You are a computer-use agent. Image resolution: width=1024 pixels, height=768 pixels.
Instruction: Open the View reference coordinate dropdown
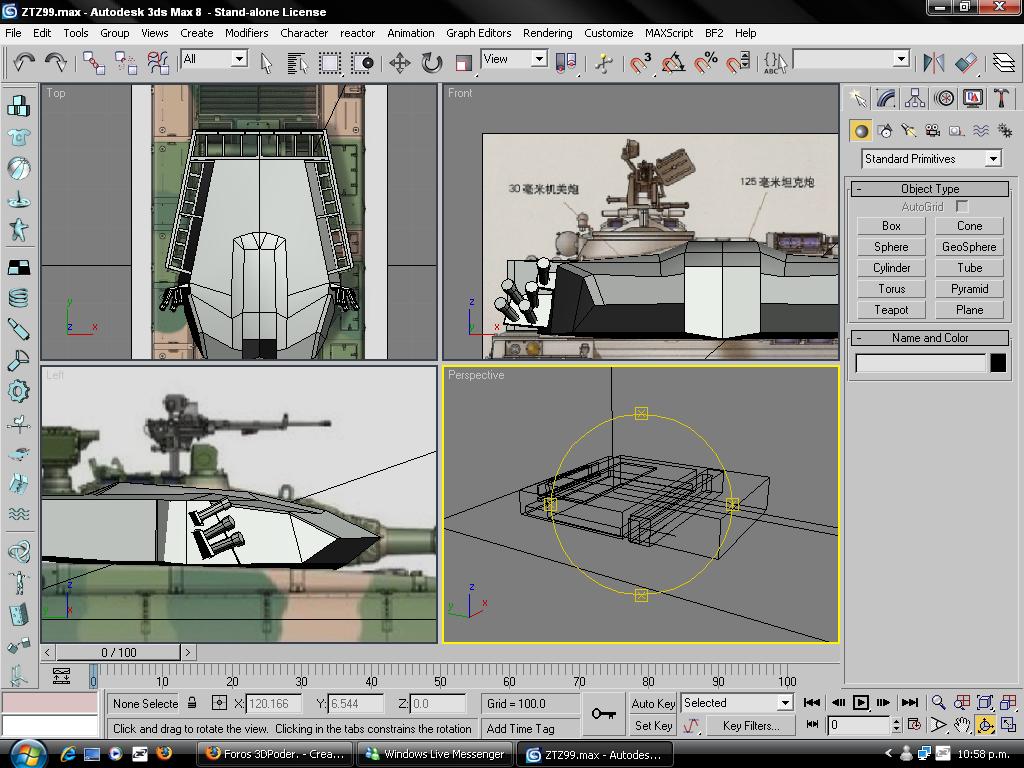click(514, 60)
